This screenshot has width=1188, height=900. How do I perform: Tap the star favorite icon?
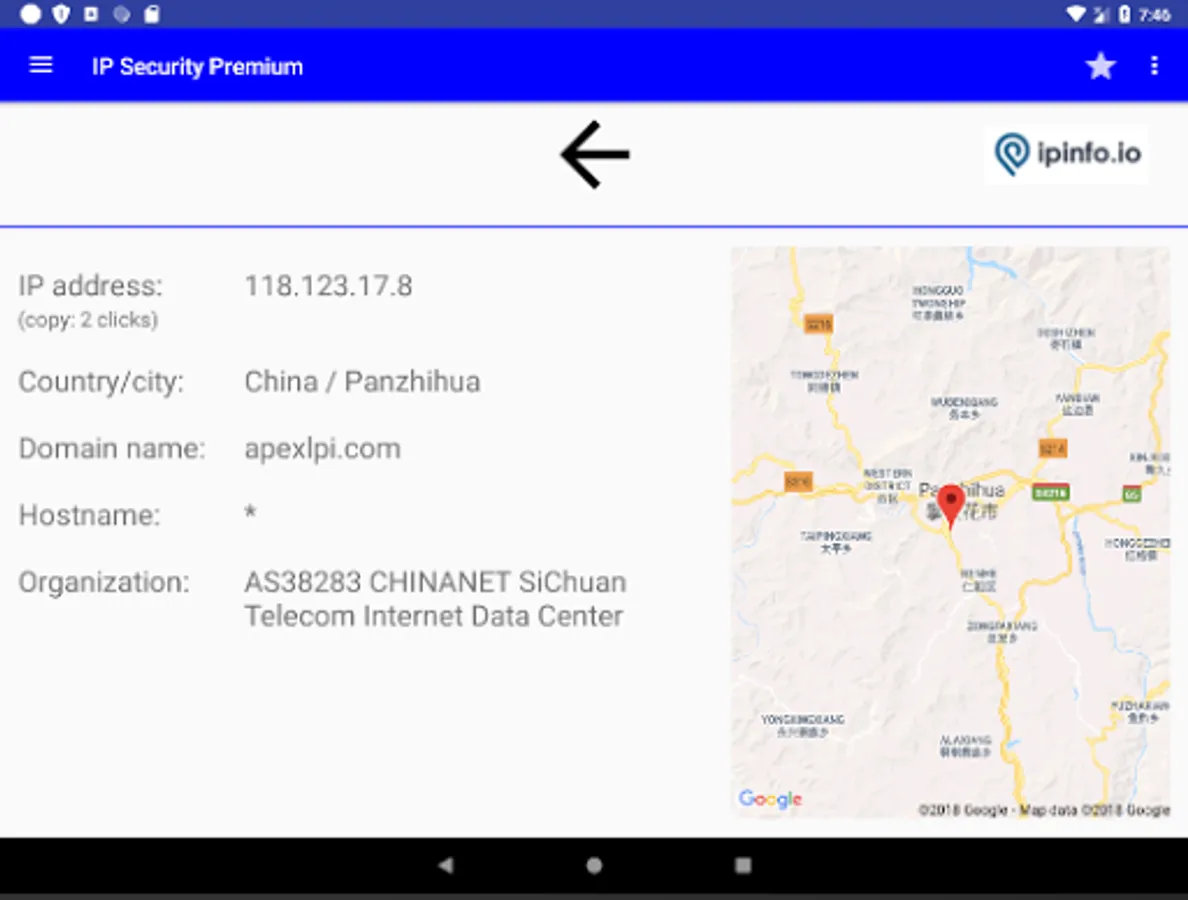1100,66
